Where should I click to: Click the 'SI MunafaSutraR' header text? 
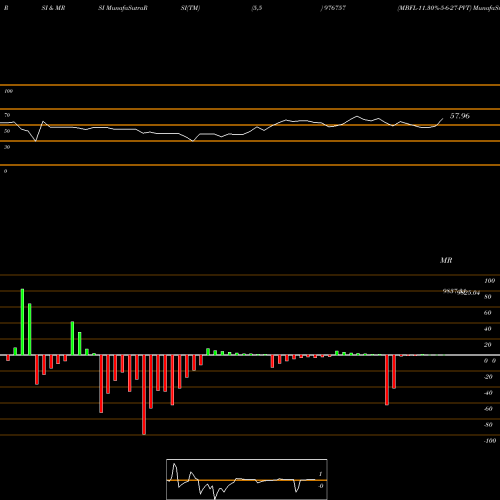[123, 8]
